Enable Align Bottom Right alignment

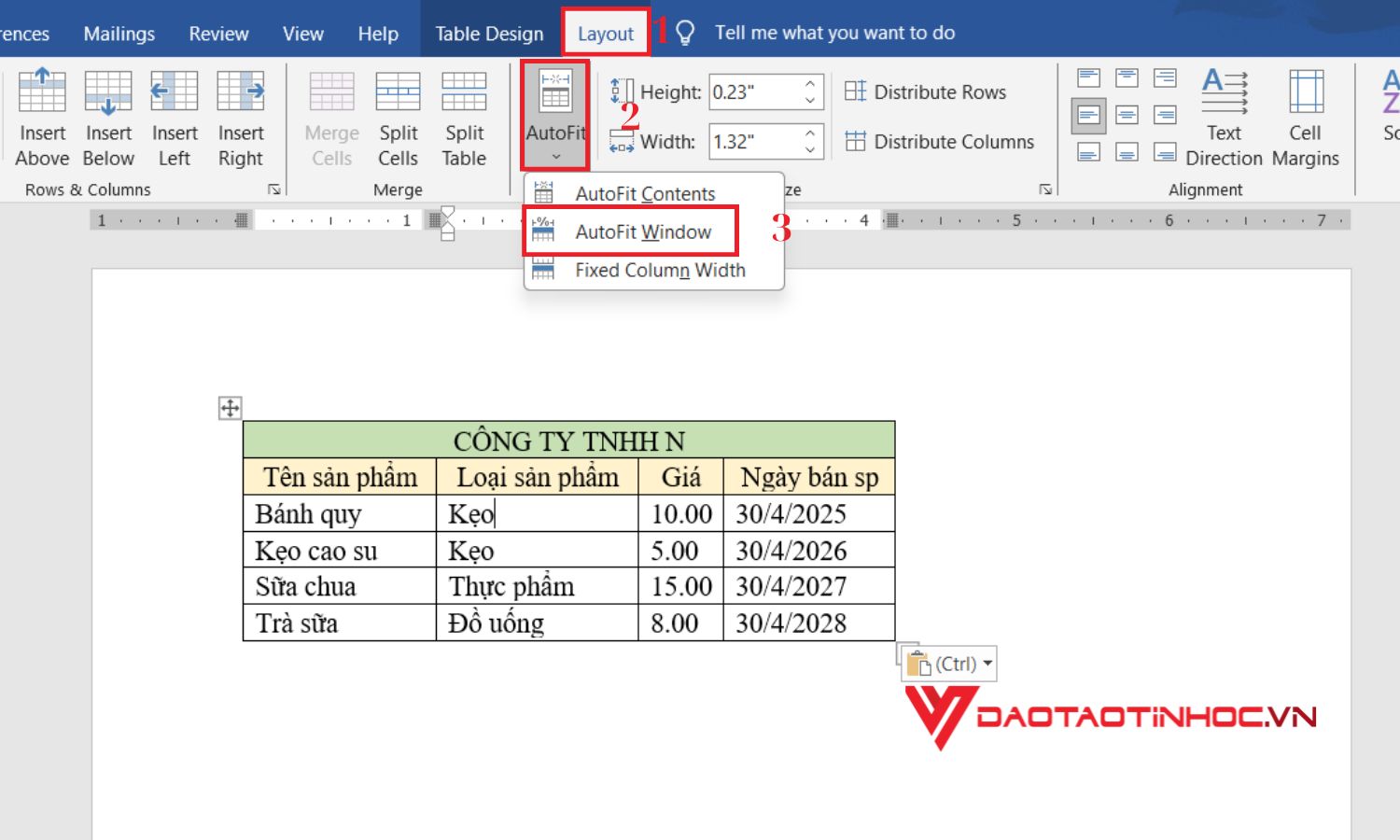pyautogui.click(x=1164, y=150)
